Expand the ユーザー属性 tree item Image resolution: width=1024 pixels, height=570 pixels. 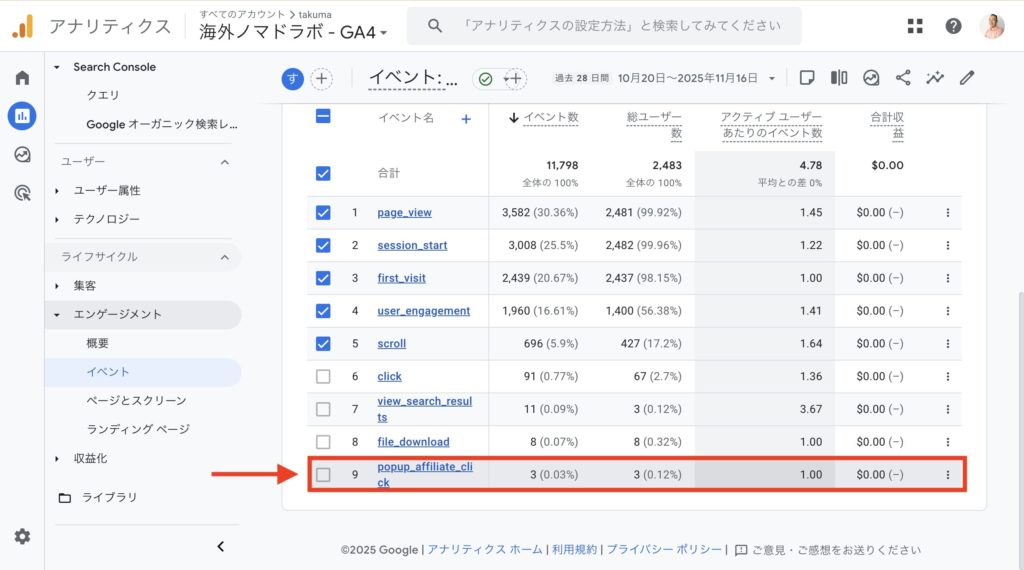(x=57, y=191)
